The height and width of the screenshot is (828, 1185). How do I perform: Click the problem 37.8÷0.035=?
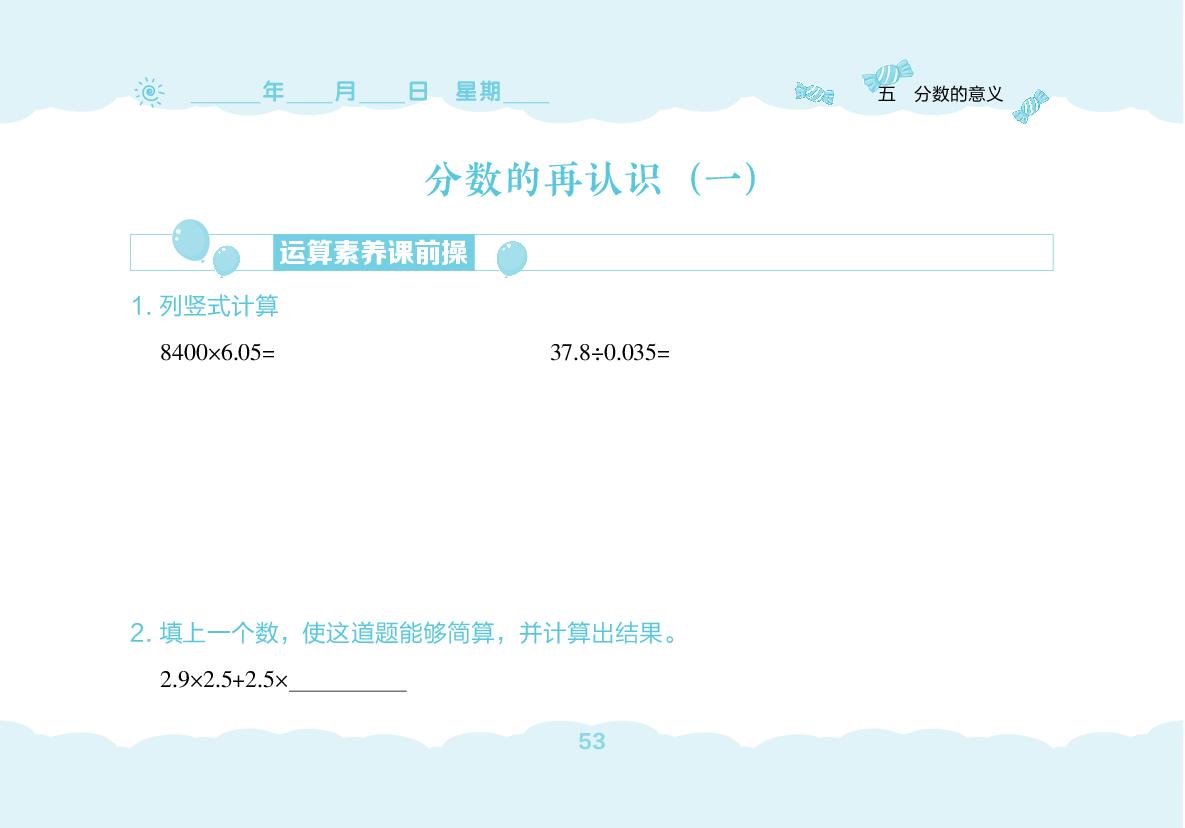[610, 352]
